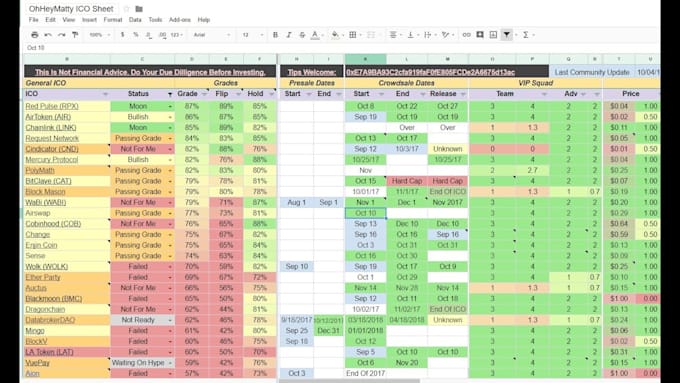Open the Red Pulse (RPX) link
Viewport: 680px width, 383px height.
pos(52,106)
